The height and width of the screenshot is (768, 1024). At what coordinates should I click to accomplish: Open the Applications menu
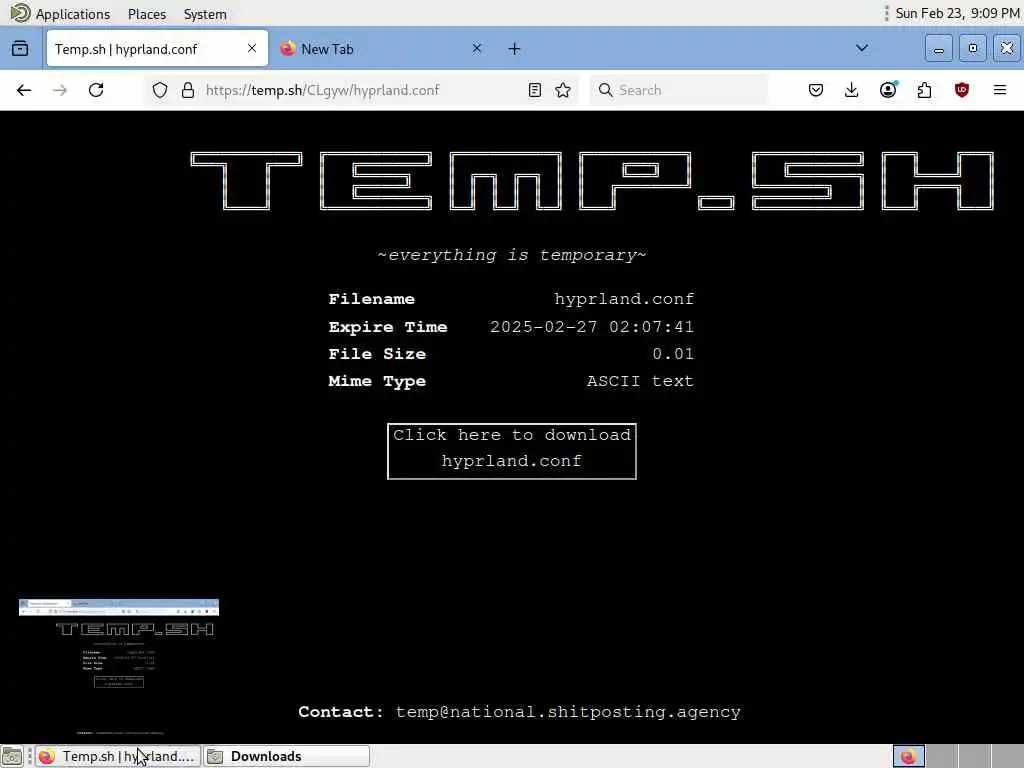pyautogui.click(x=61, y=14)
